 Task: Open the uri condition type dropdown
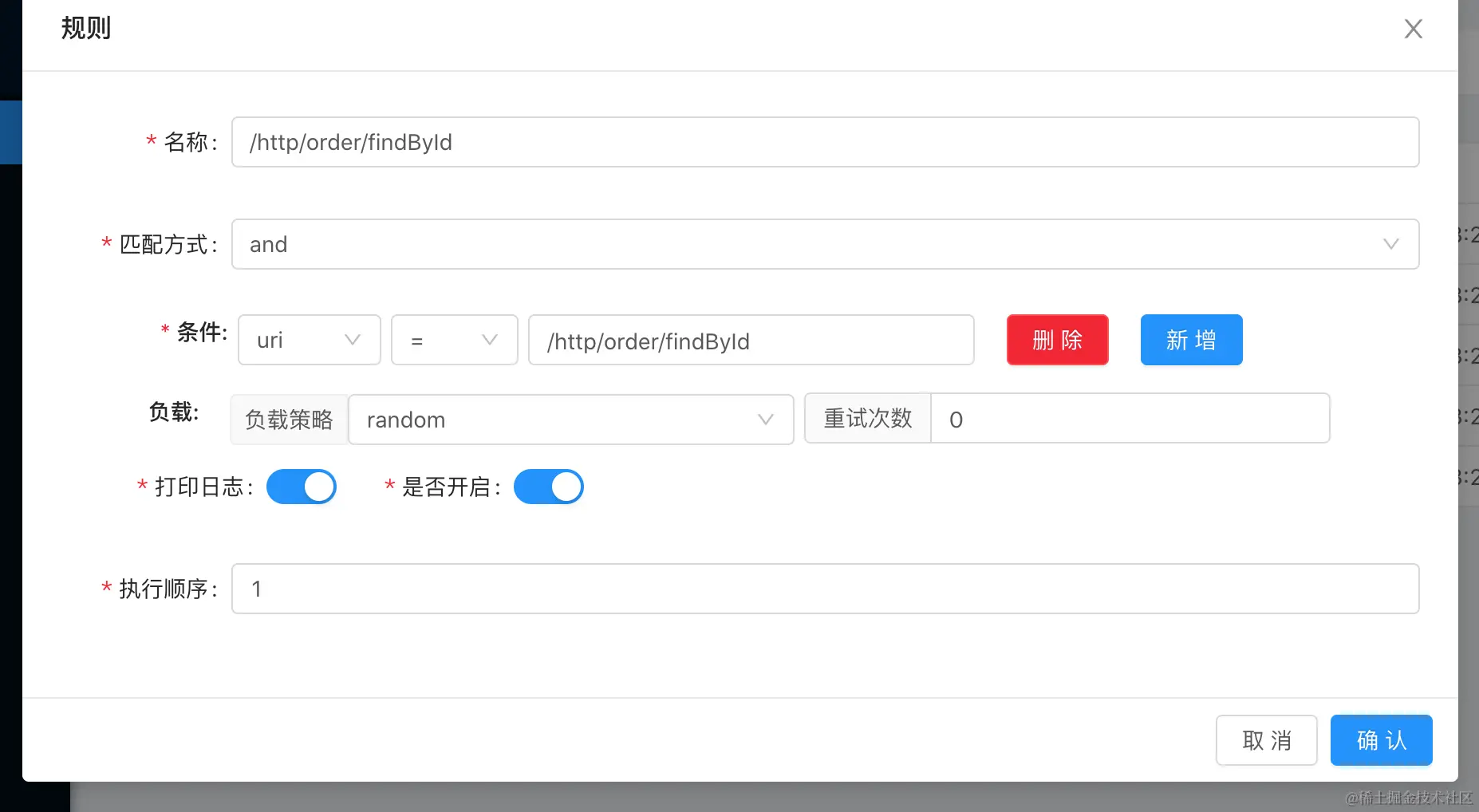(x=309, y=340)
